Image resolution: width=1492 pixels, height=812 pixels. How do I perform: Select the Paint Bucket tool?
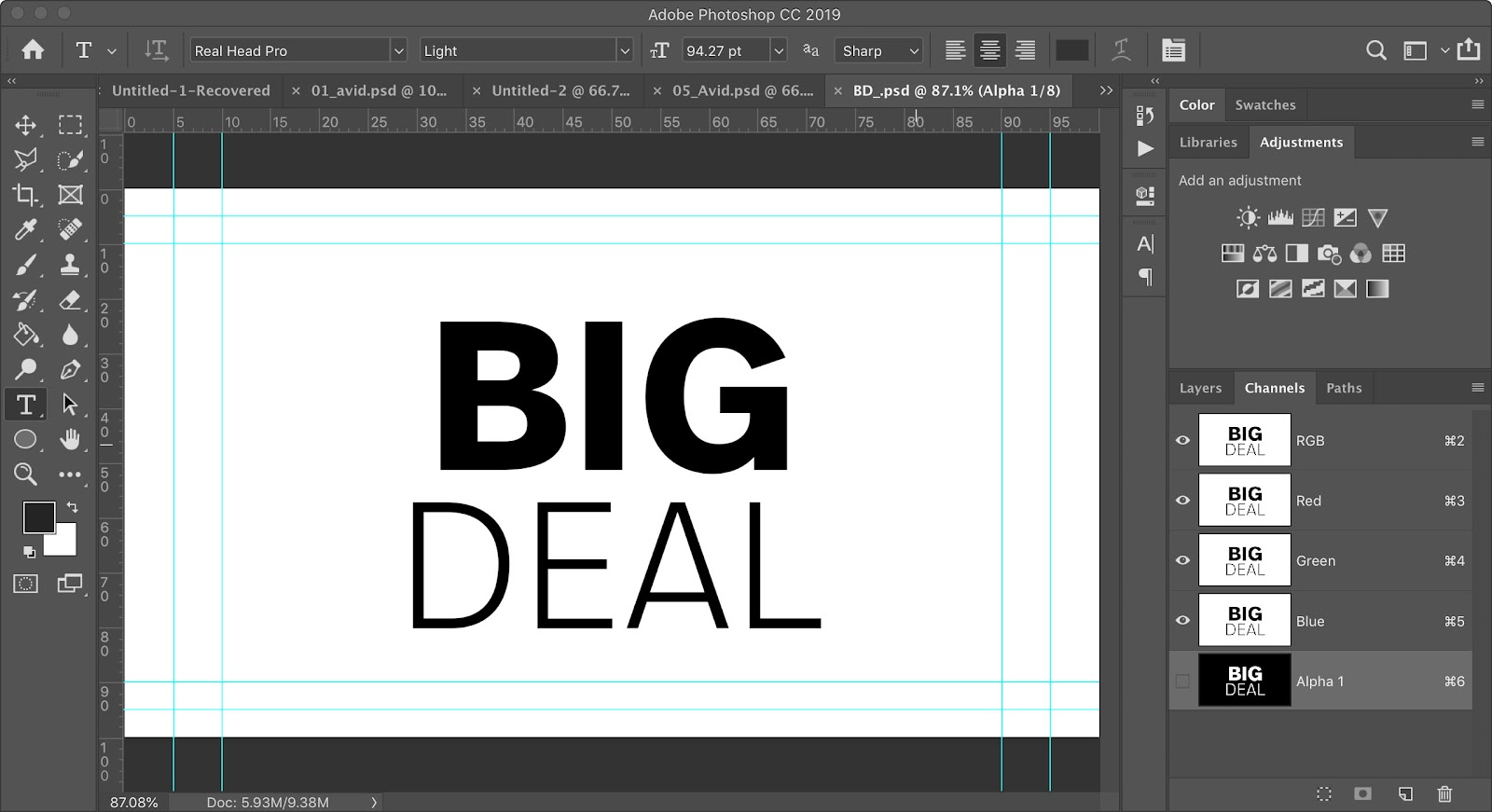coord(26,335)
